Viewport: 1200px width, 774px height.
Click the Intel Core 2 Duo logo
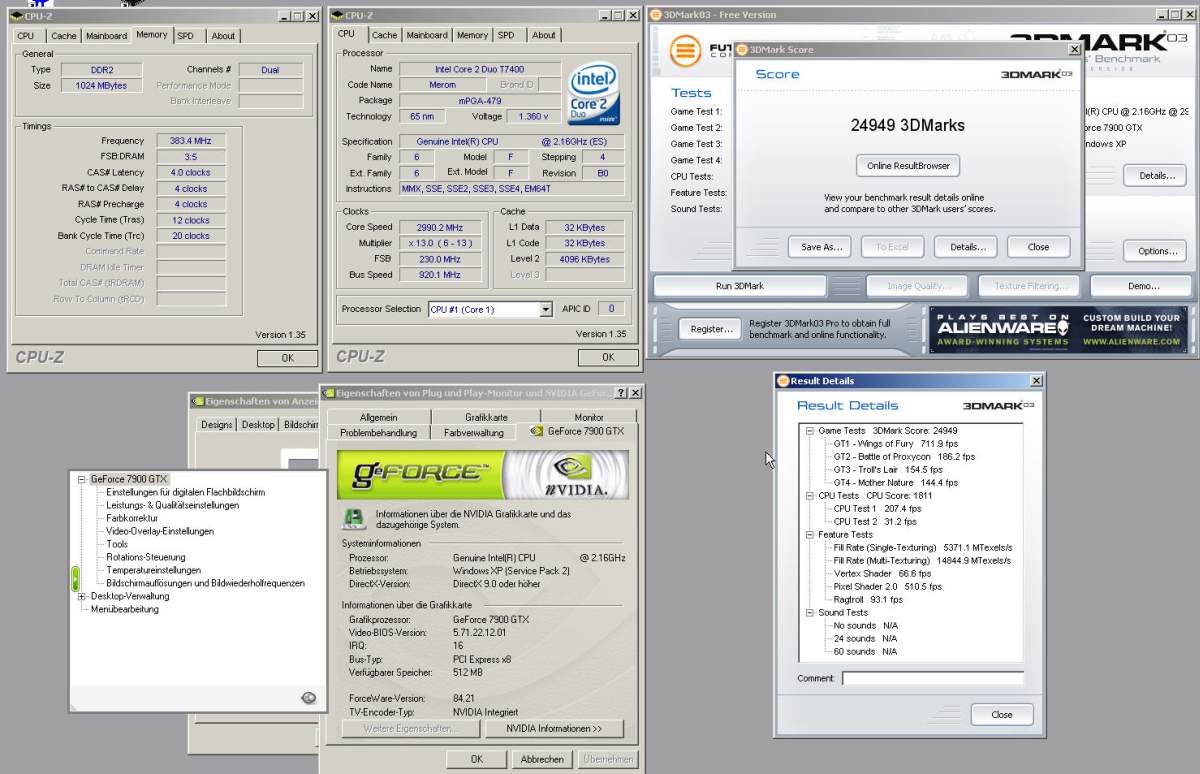(596, 95)
